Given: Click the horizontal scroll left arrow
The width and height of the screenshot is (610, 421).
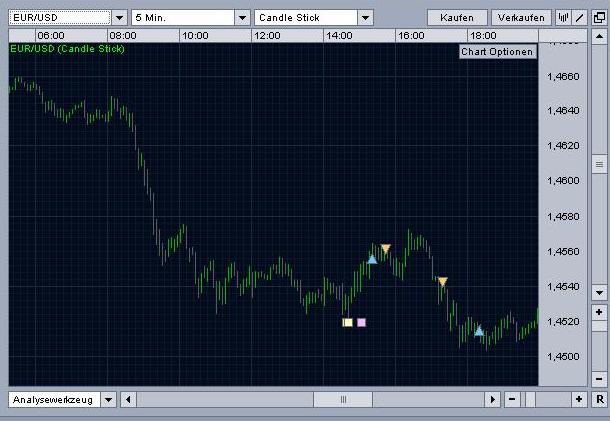Looking at the screenshot, I should tap(128, 400).
